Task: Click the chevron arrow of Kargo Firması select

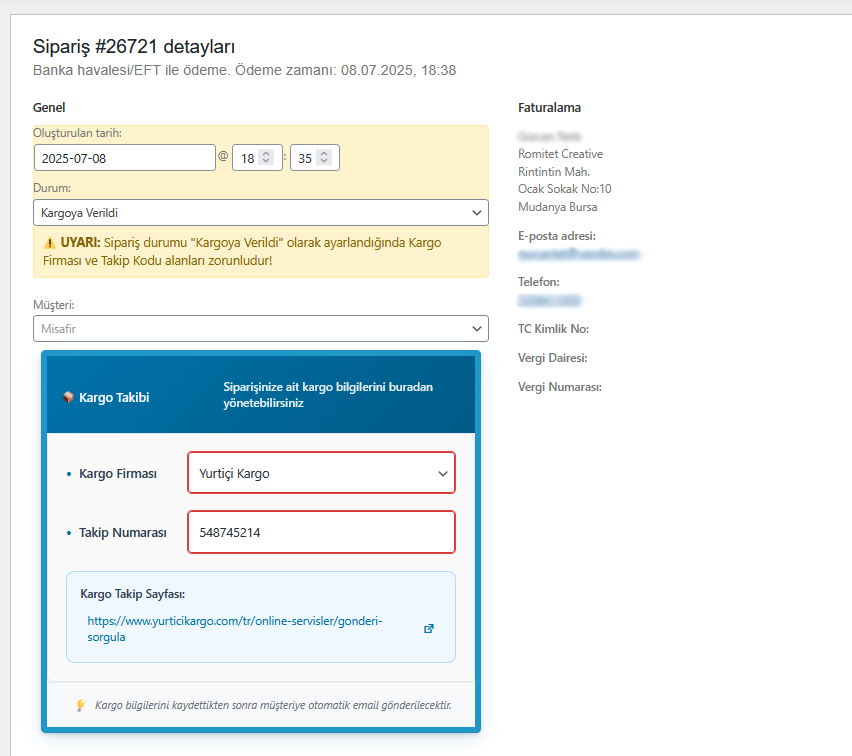Action: pos(442,474)
